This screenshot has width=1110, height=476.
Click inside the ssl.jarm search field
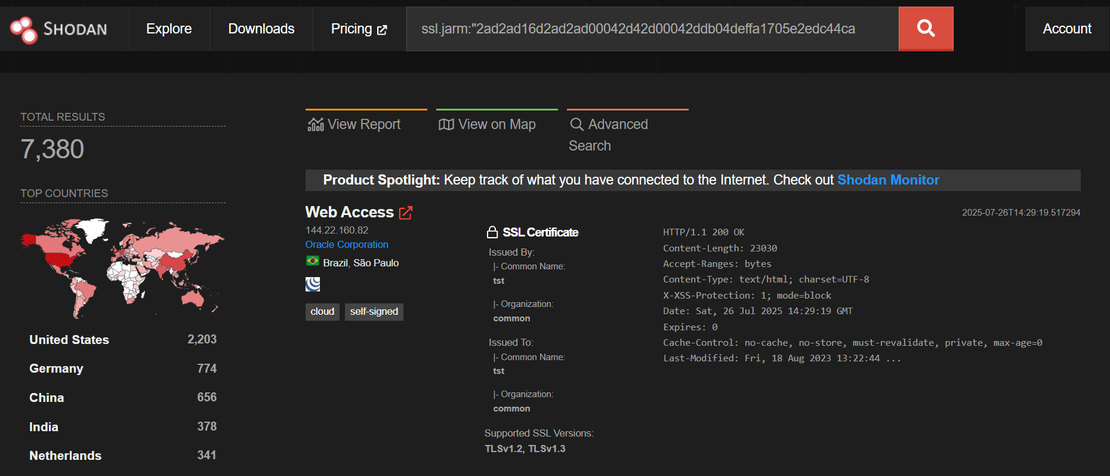point(650,29)
